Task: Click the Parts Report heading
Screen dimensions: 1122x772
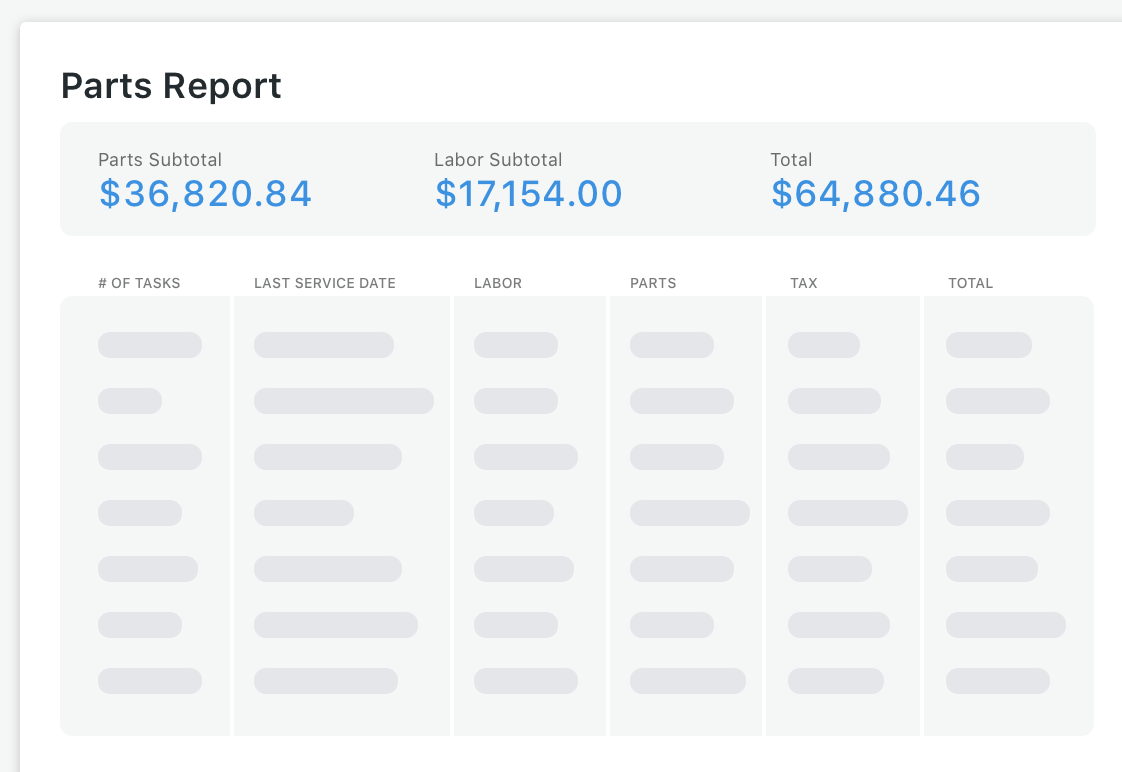Action: click(171, 86)
